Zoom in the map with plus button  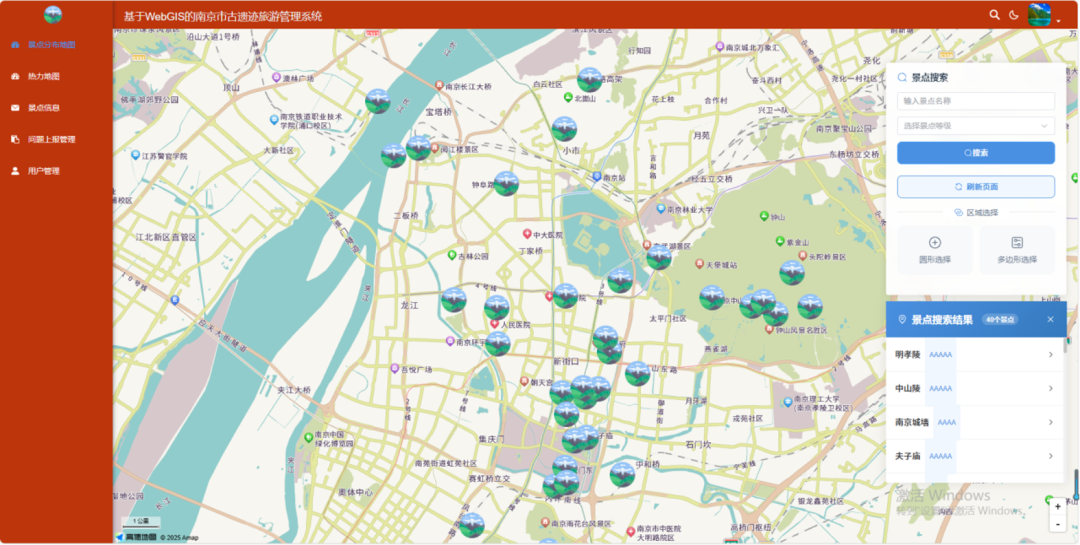pyautogui.click(x=1058, y=506)
